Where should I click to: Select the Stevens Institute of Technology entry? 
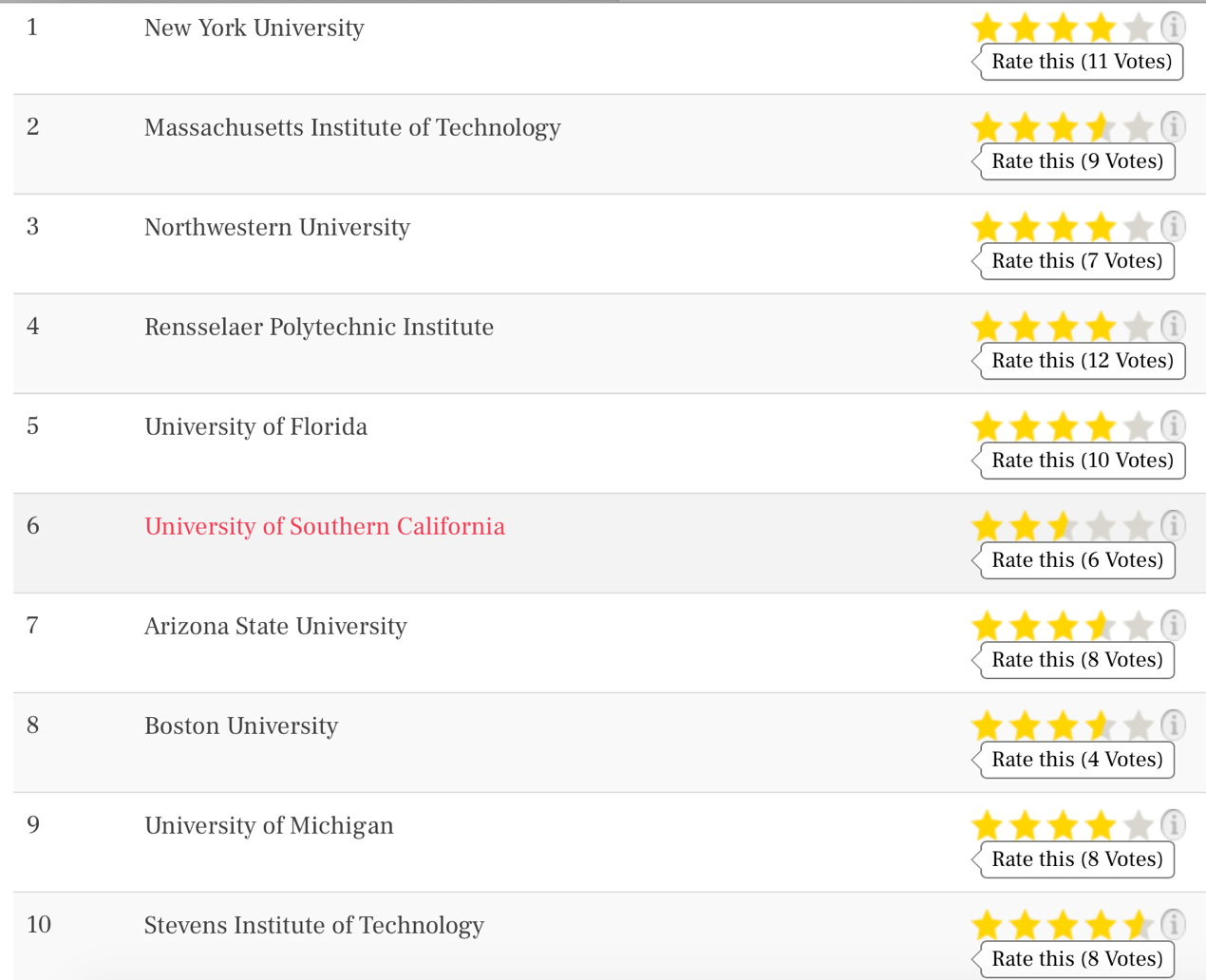[x=314, y=925]
